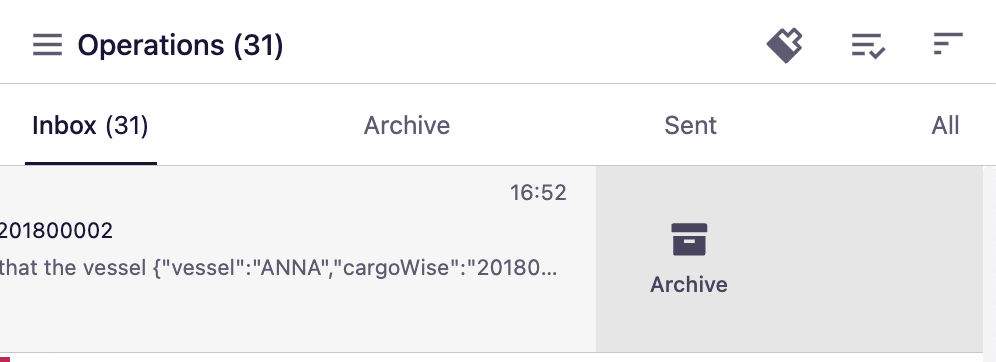The image size is (996, 362).
Task: Click blank space below the message preview text
Action: (279, 318)
